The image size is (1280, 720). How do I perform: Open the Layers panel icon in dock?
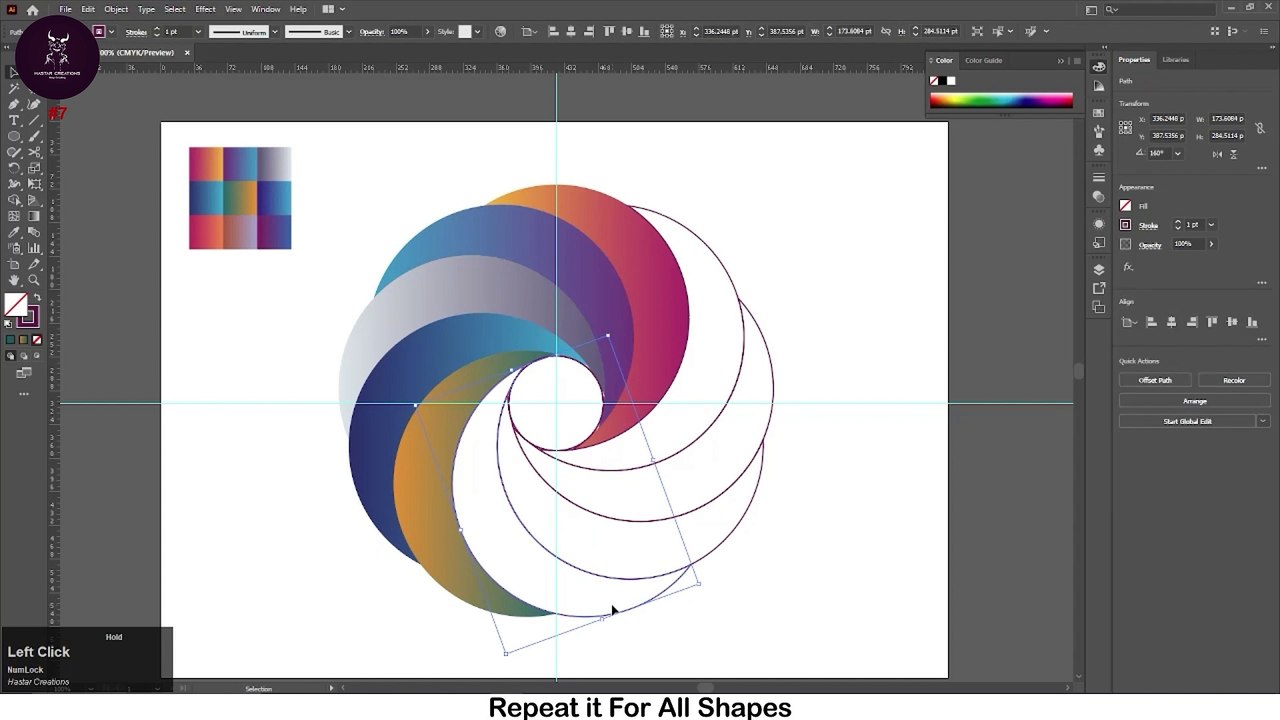[x=1099, y=269]
